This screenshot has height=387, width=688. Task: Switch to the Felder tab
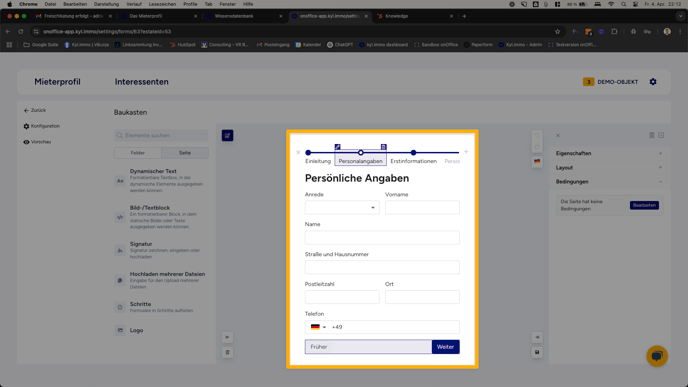(x=138, y=153)
